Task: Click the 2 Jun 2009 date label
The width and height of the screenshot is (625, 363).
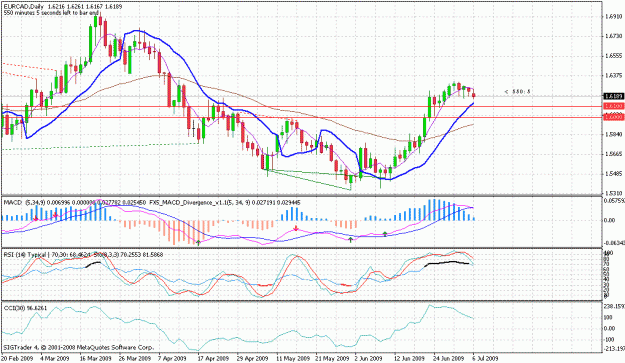Action: [369, 358]
